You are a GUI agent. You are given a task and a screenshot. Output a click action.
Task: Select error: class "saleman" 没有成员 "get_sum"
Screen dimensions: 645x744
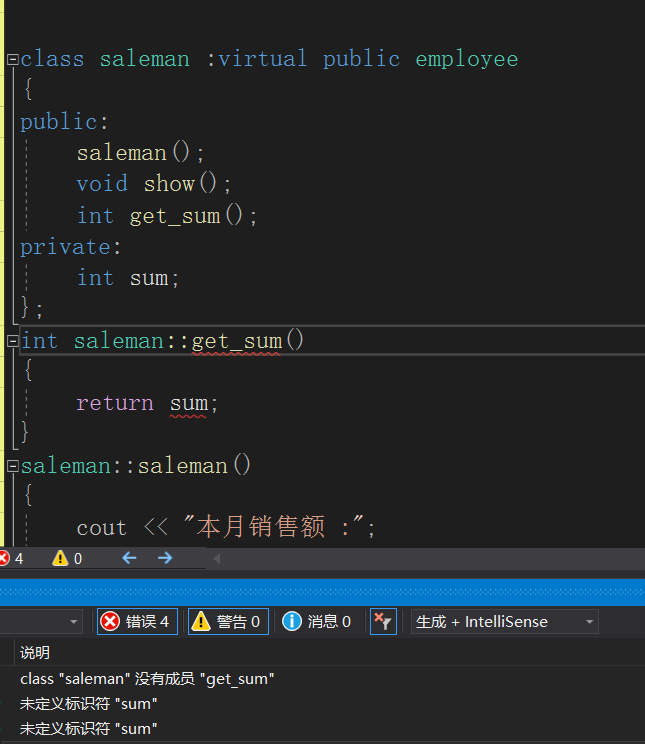[x=147, y=679]
